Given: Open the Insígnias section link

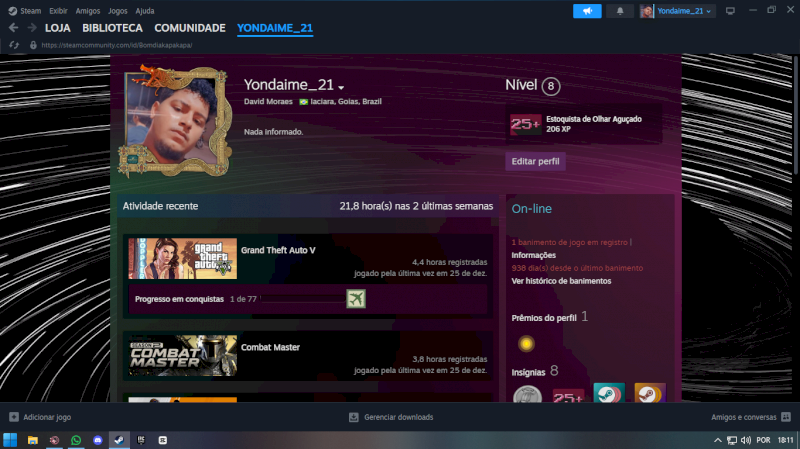Looking at the screenshot, I should (529, 372).
